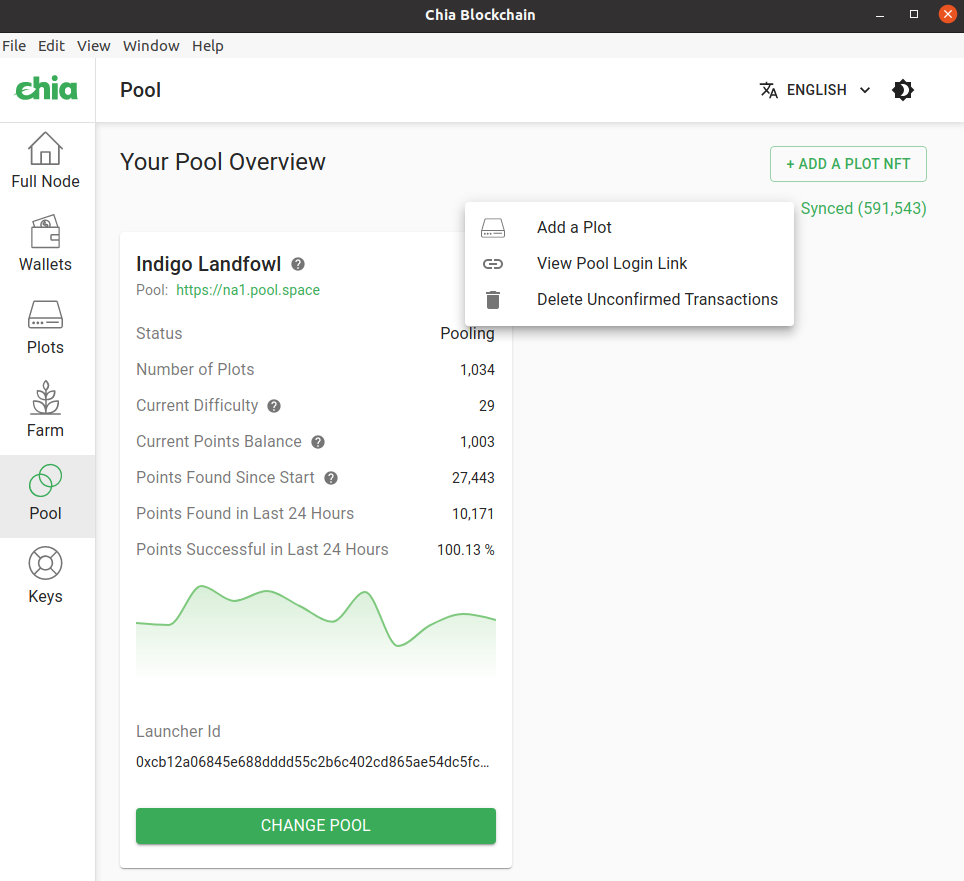Click the 27,443 points value

[x=473, y=478]
